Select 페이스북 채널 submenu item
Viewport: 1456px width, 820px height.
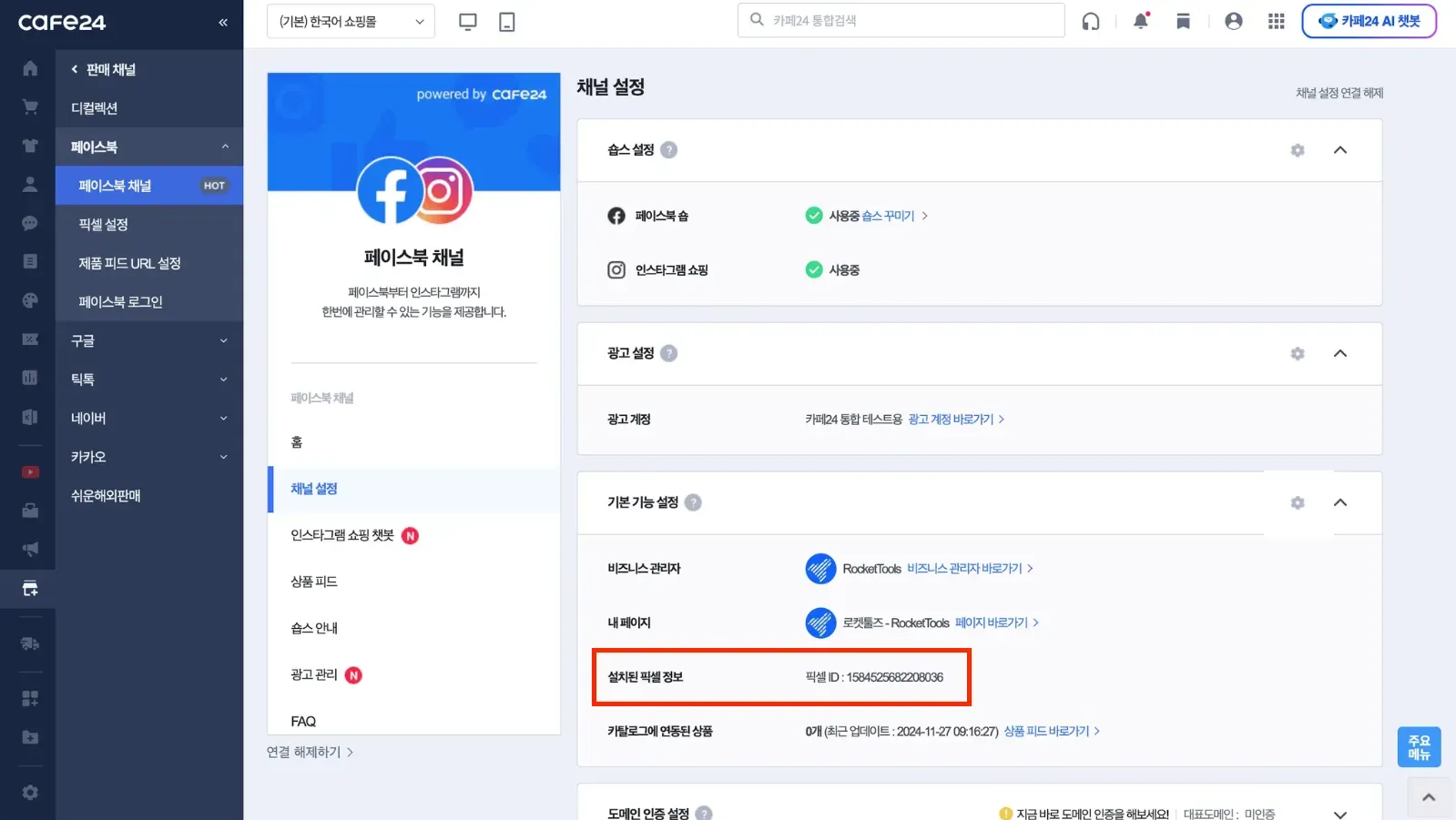[149, 186]
